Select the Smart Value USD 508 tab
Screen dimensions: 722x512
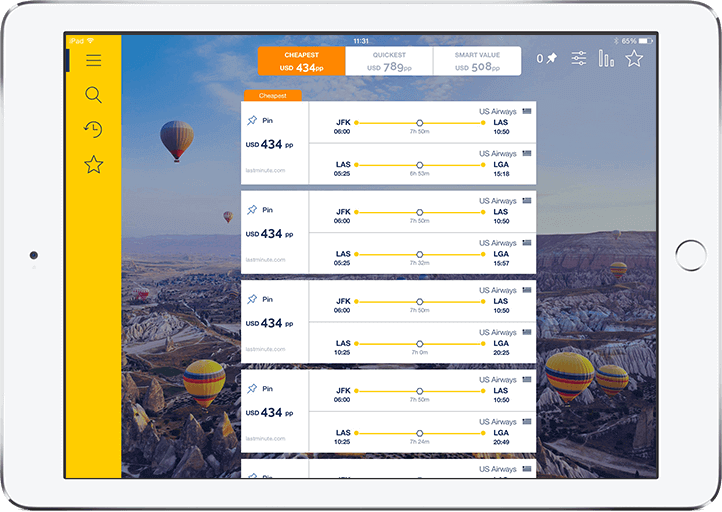point(477,61)
